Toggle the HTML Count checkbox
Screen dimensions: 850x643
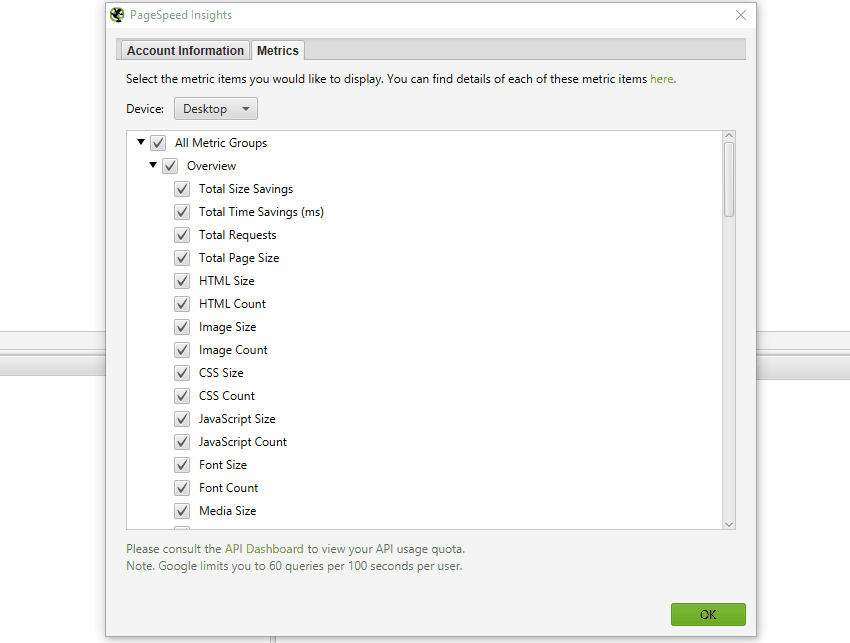click(x=182, y=304)
